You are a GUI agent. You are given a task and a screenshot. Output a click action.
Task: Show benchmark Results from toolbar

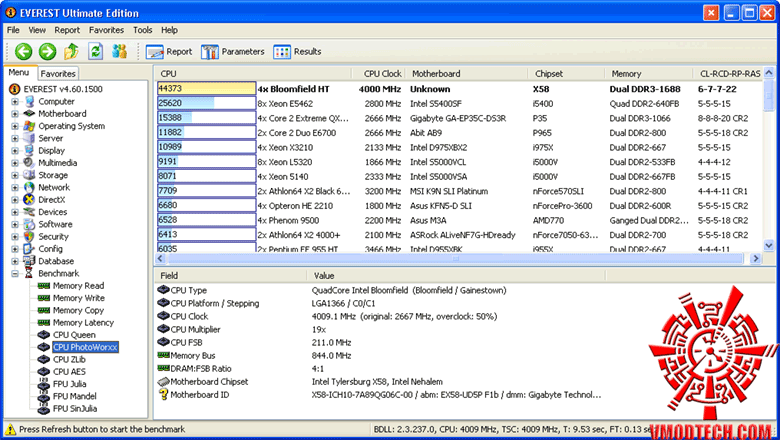(297, 51)
